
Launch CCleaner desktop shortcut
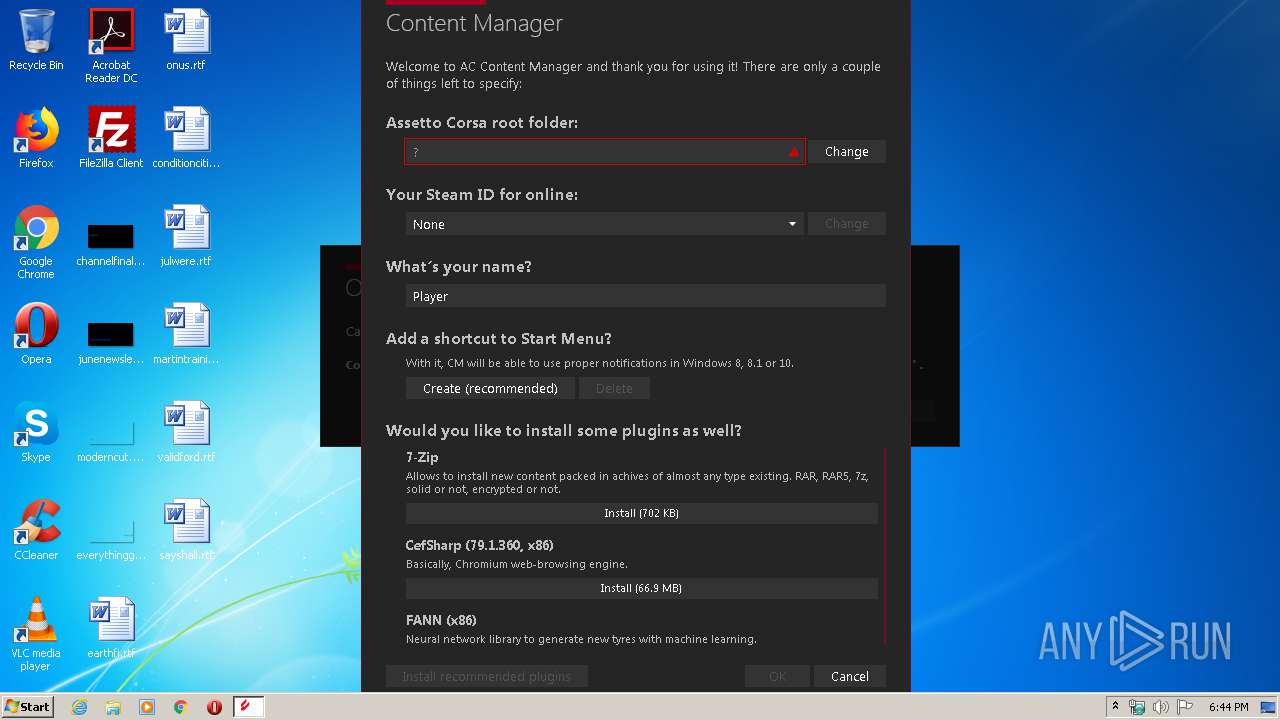coord(36,530)
